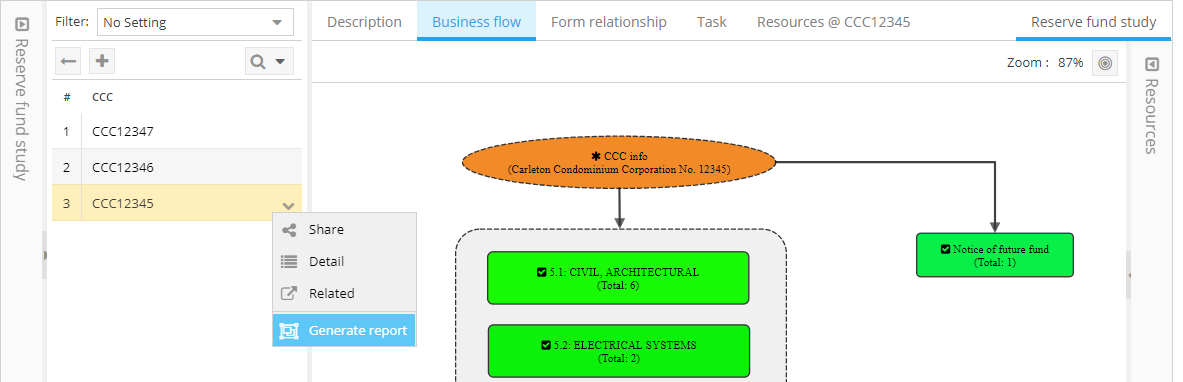This screenshot has width=1183, height=382.
Task: Reset zoom with the target icon
Action: pyautogui.click(x=1105, y=63)
